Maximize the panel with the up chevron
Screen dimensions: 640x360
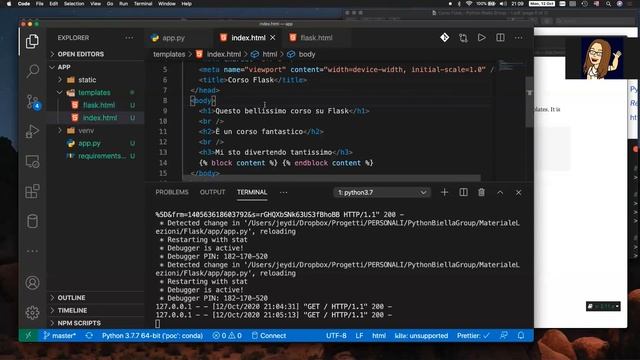[500, 193]
